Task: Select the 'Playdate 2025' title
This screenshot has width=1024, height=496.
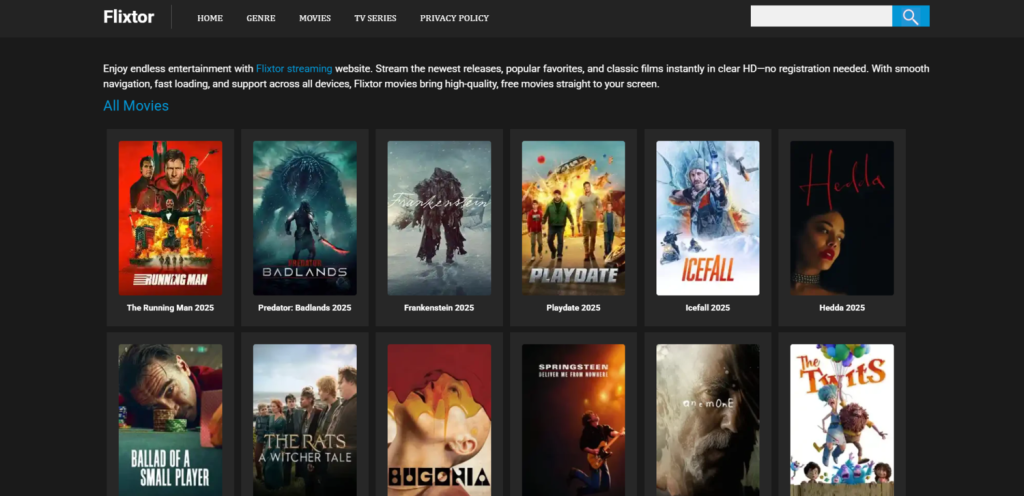Action: pos(573,308)
